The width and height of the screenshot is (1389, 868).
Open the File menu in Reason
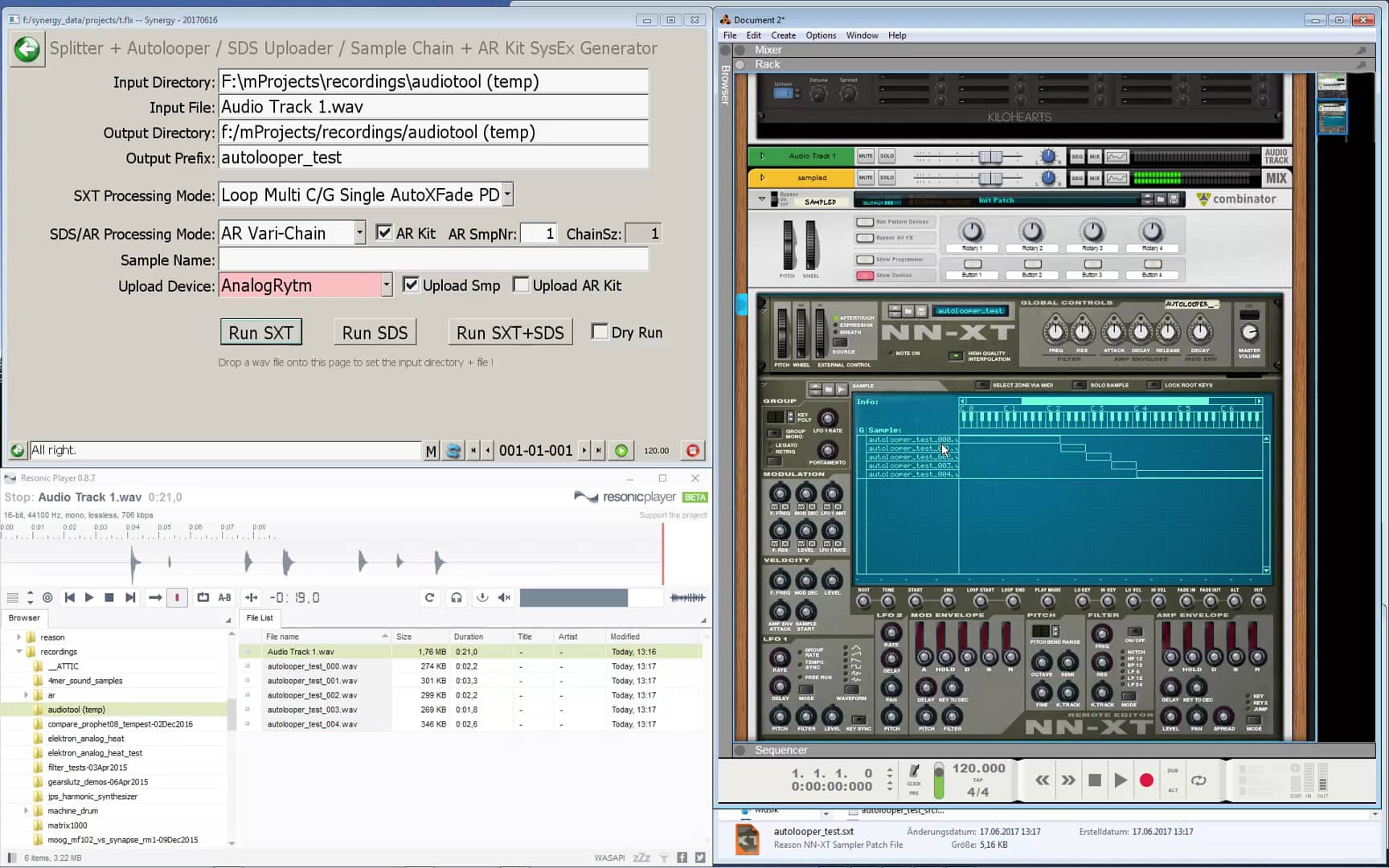pos(730,35)
